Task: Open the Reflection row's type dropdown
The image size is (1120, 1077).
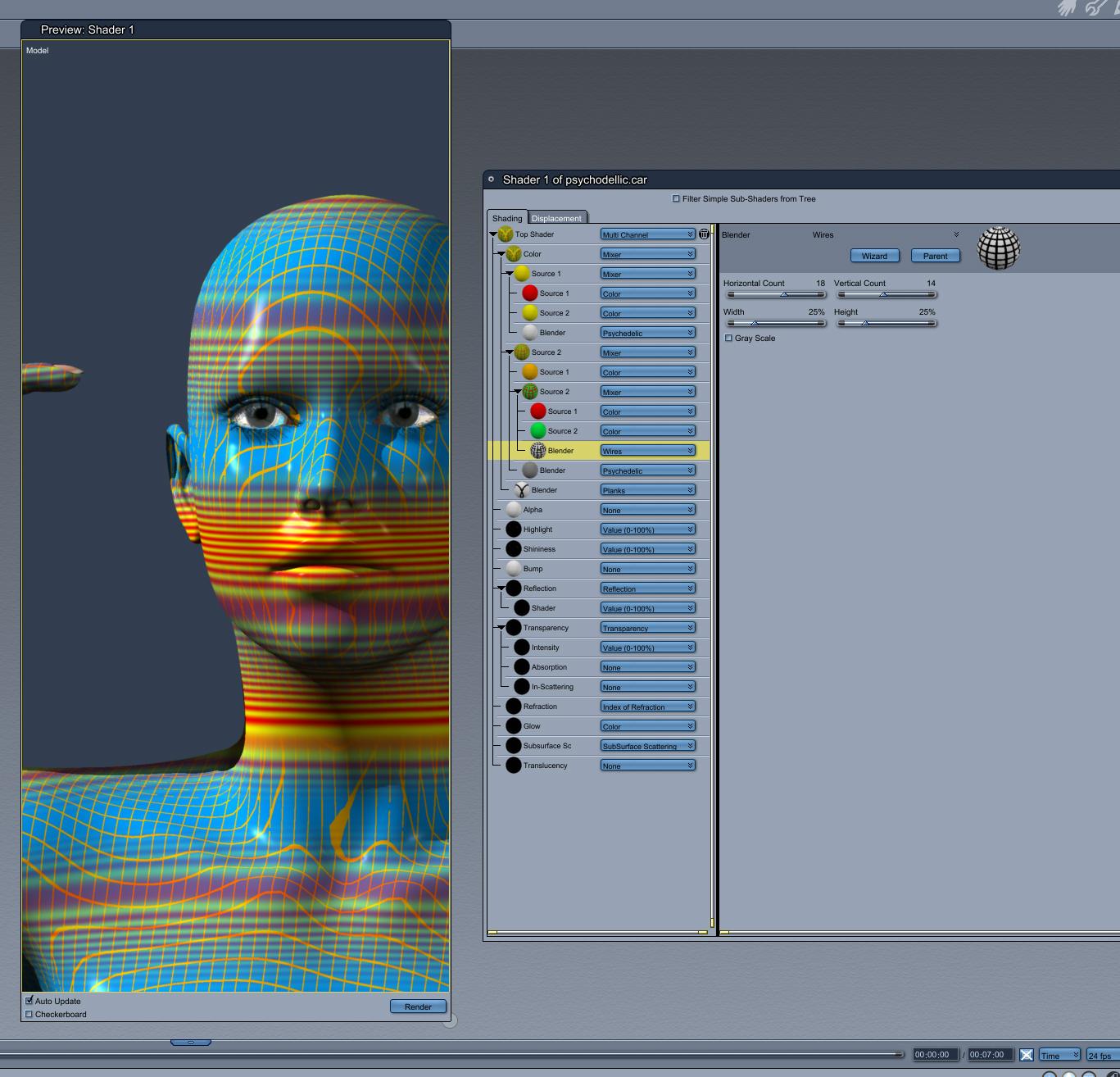Action: (x=648, y=588)
